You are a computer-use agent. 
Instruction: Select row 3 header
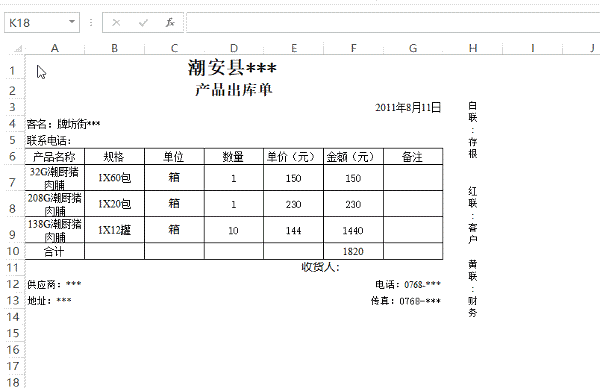point(13,107)
